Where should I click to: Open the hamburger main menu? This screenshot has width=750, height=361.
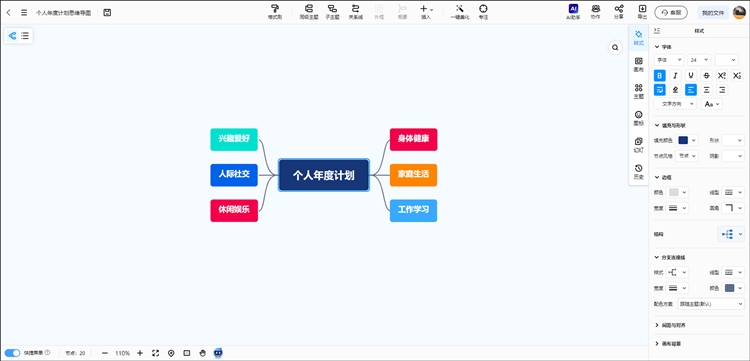[x=24, y=12]
